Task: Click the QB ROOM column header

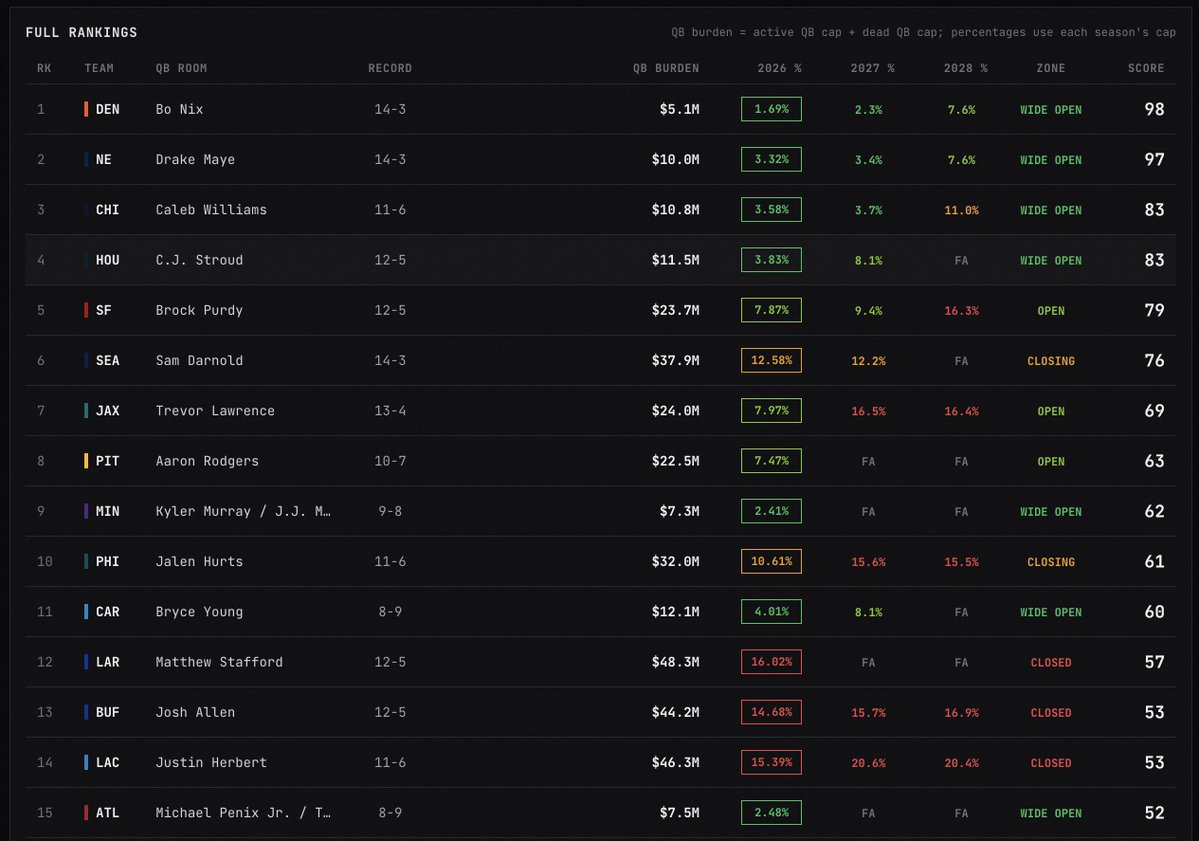Action: pyautogui.click(x=181, y=68)
